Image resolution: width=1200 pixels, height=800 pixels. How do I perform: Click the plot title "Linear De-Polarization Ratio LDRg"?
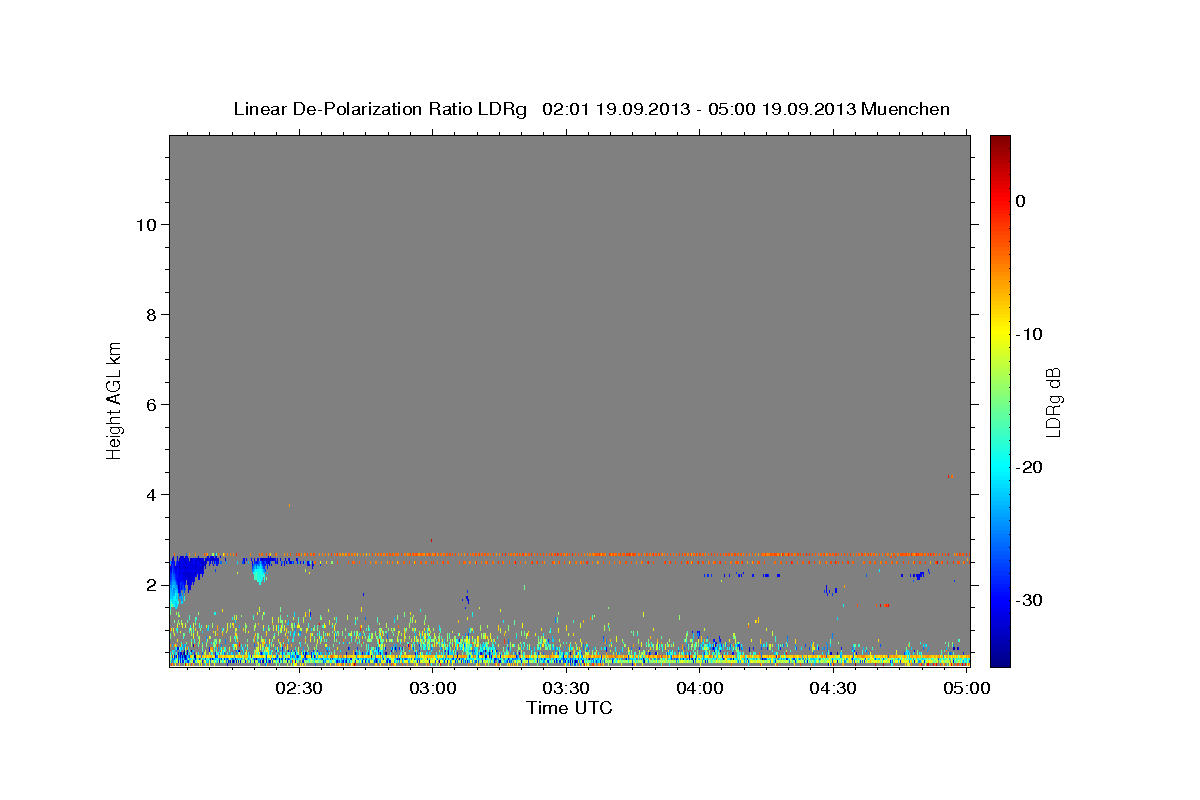(380, 109)
